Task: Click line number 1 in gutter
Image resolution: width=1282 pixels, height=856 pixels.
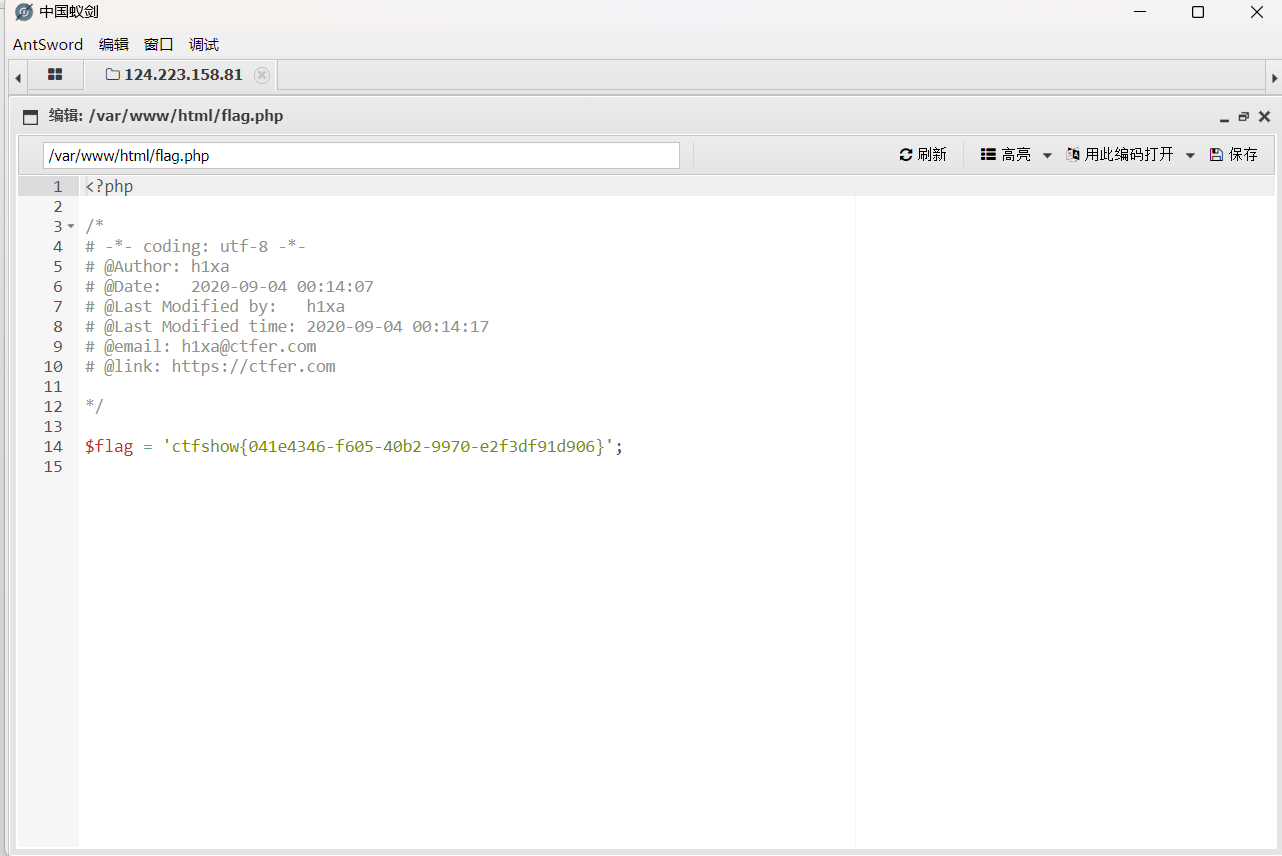Action: 58,187
